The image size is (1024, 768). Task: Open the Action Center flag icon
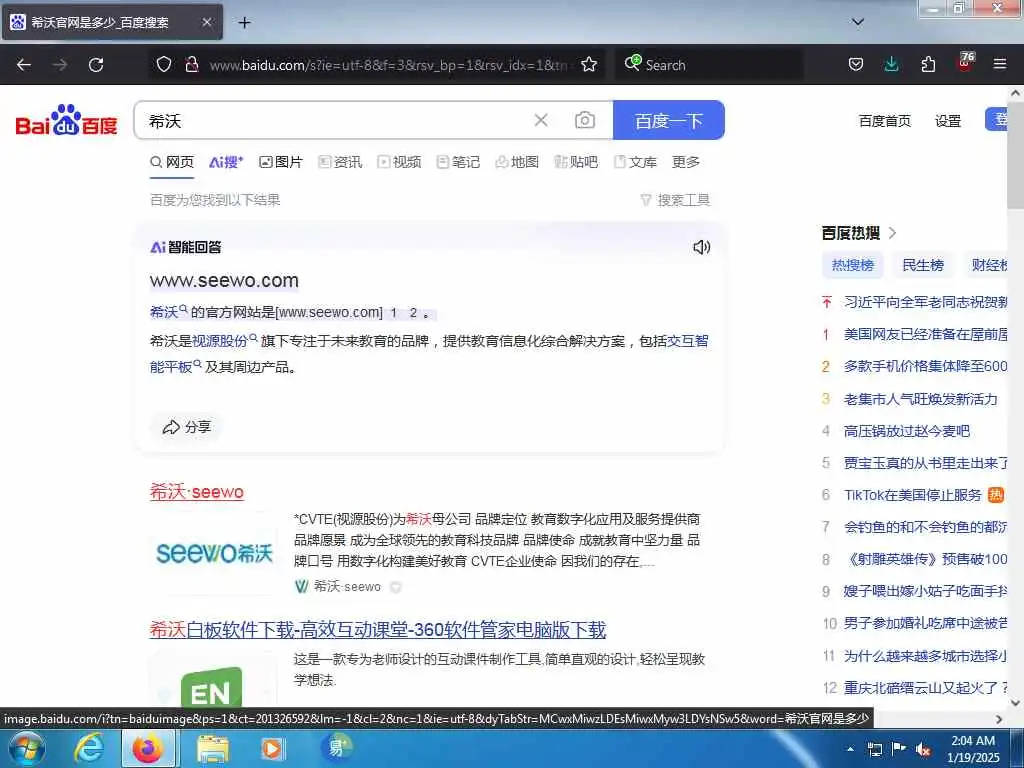[x=899, y=748]
